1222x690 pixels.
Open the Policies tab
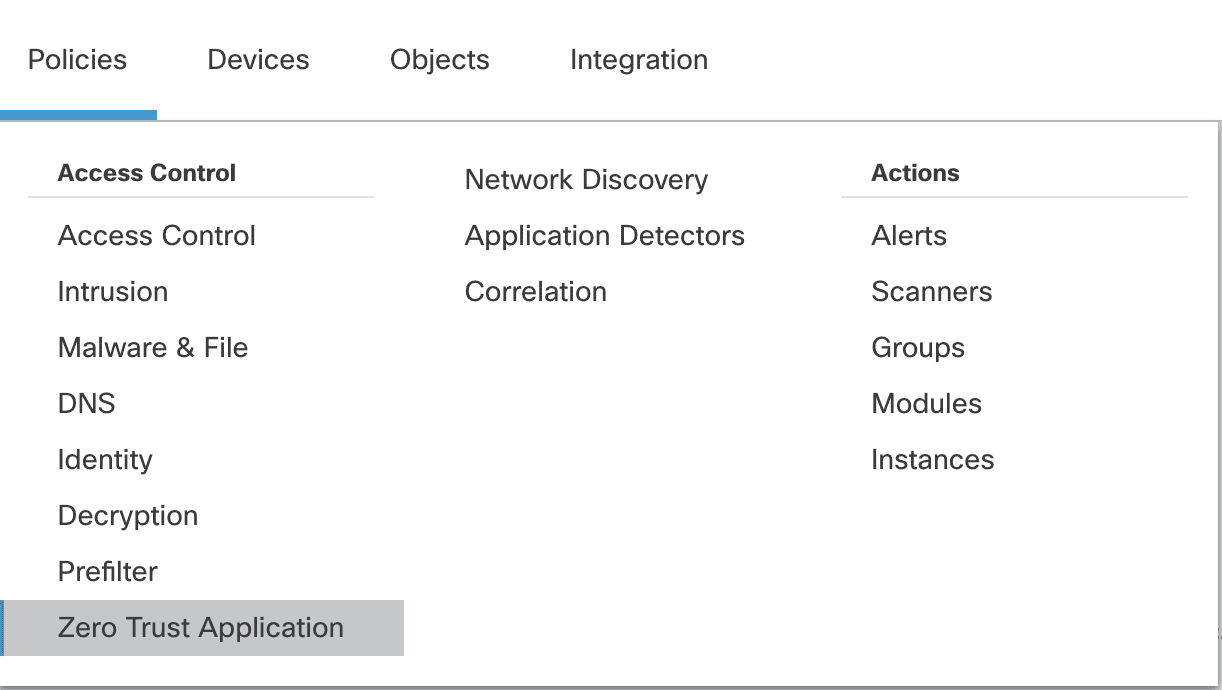[x=78, y=60]
